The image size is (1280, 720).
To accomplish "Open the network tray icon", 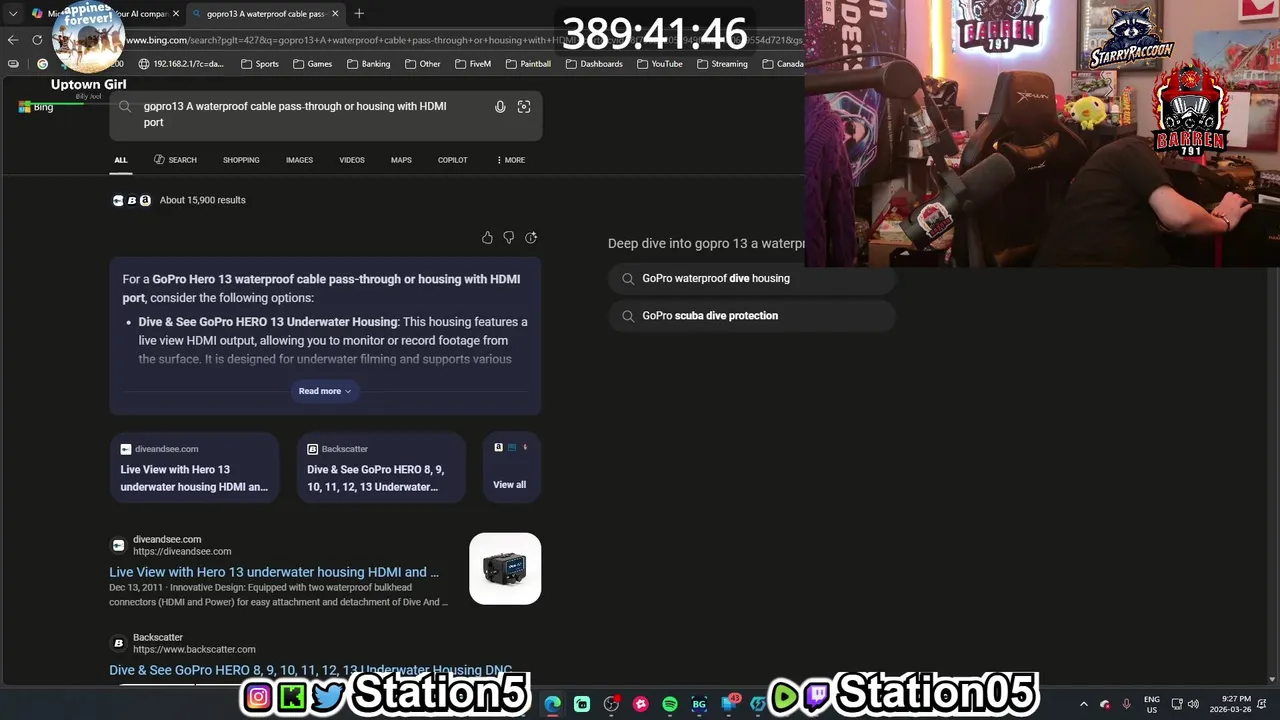I will [1177, 704].
